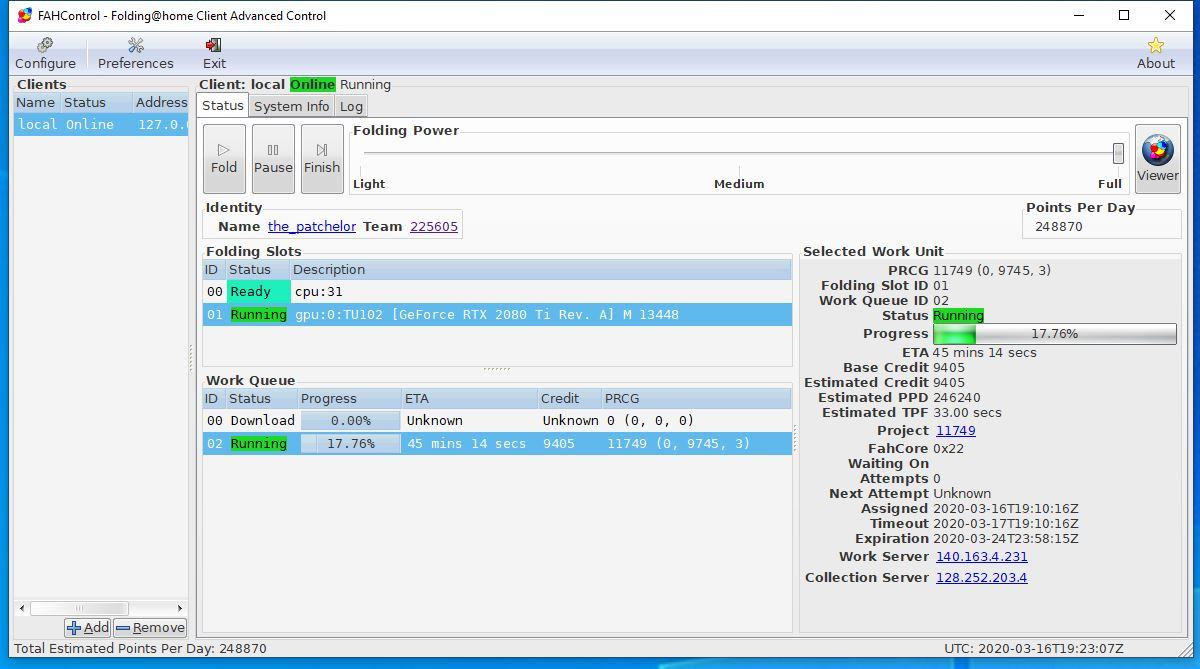Launch the protein Viewer

click(x=1157, y=158)
